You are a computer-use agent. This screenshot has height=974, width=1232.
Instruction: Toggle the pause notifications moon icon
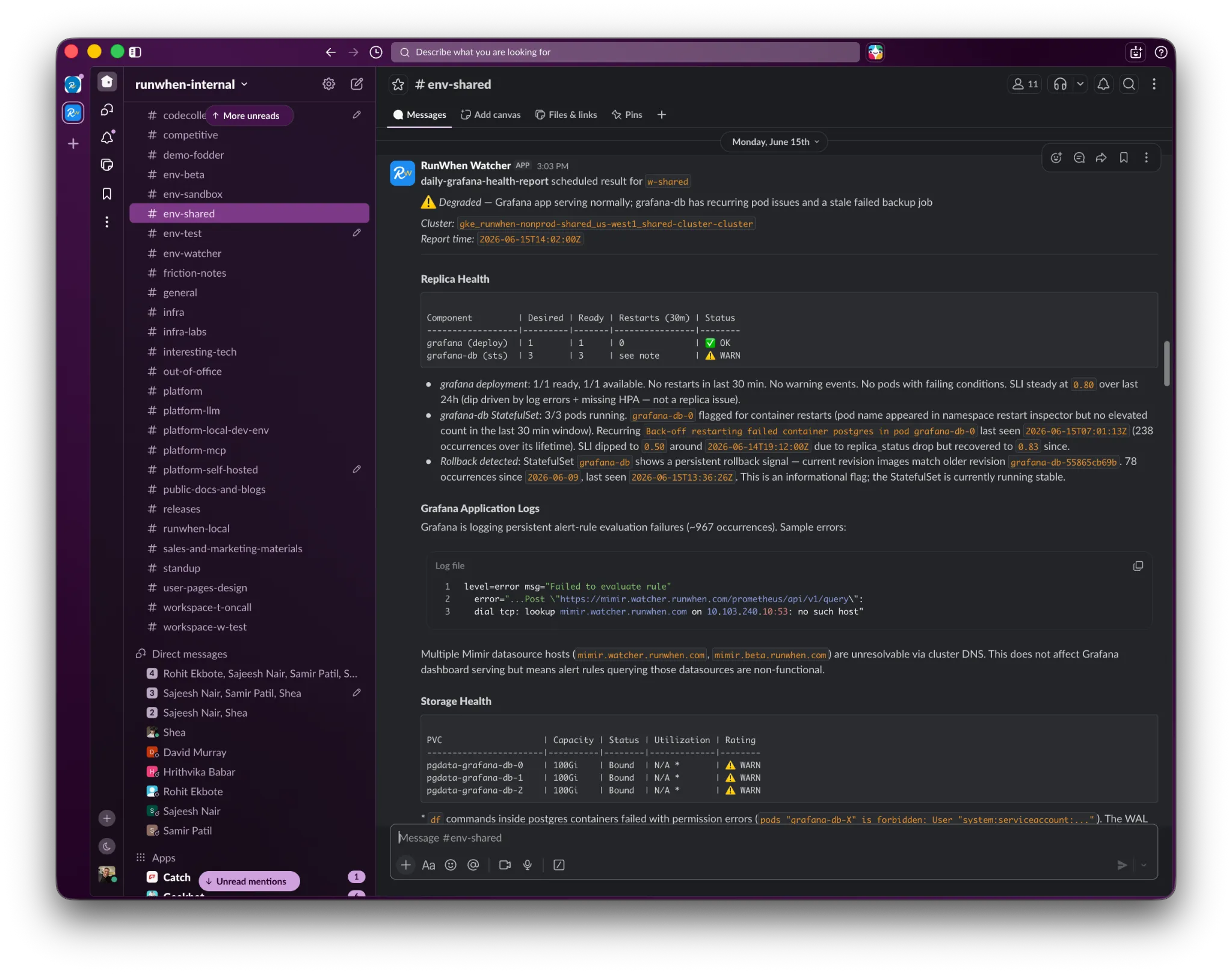pyautogui.click(x=107, y=846)
